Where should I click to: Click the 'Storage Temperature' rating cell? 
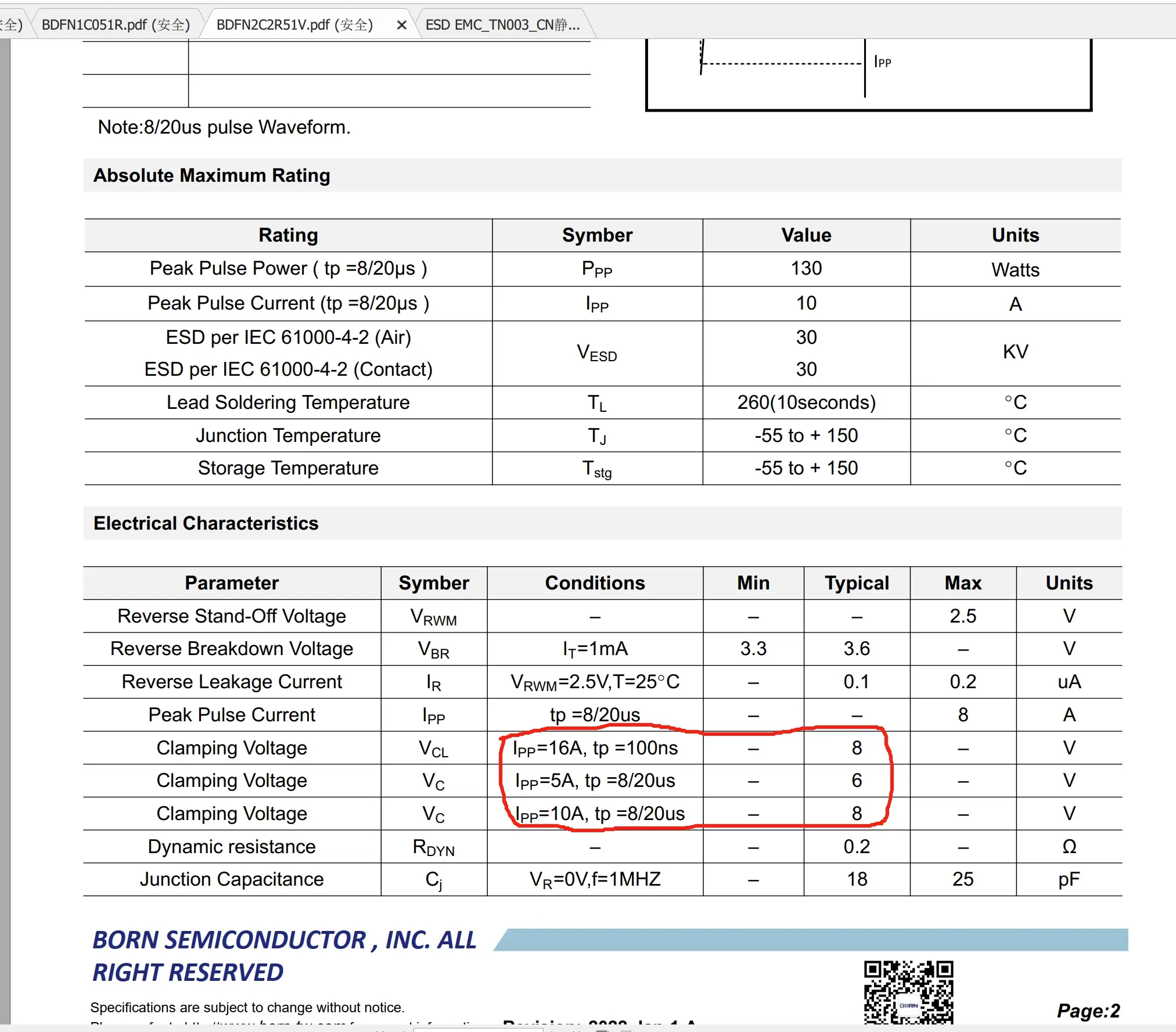tap(288, 468)
